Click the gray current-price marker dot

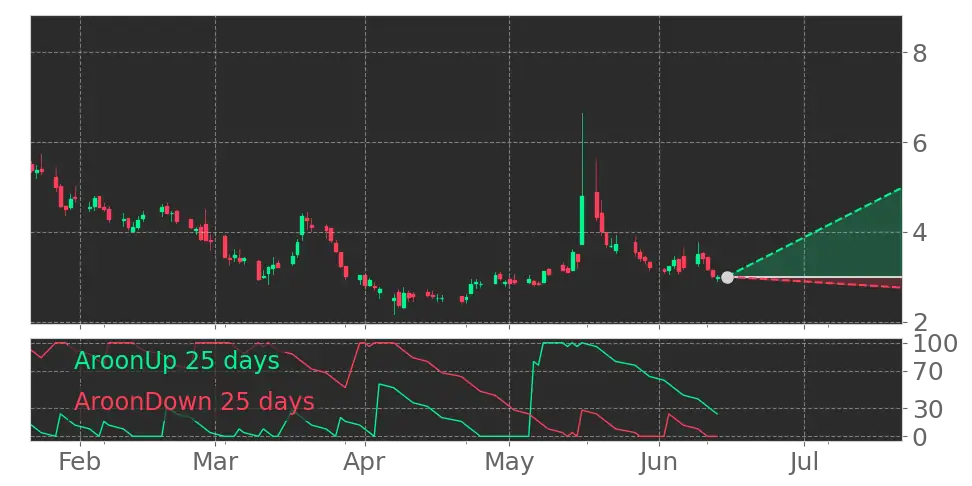[x=727, y=277]
